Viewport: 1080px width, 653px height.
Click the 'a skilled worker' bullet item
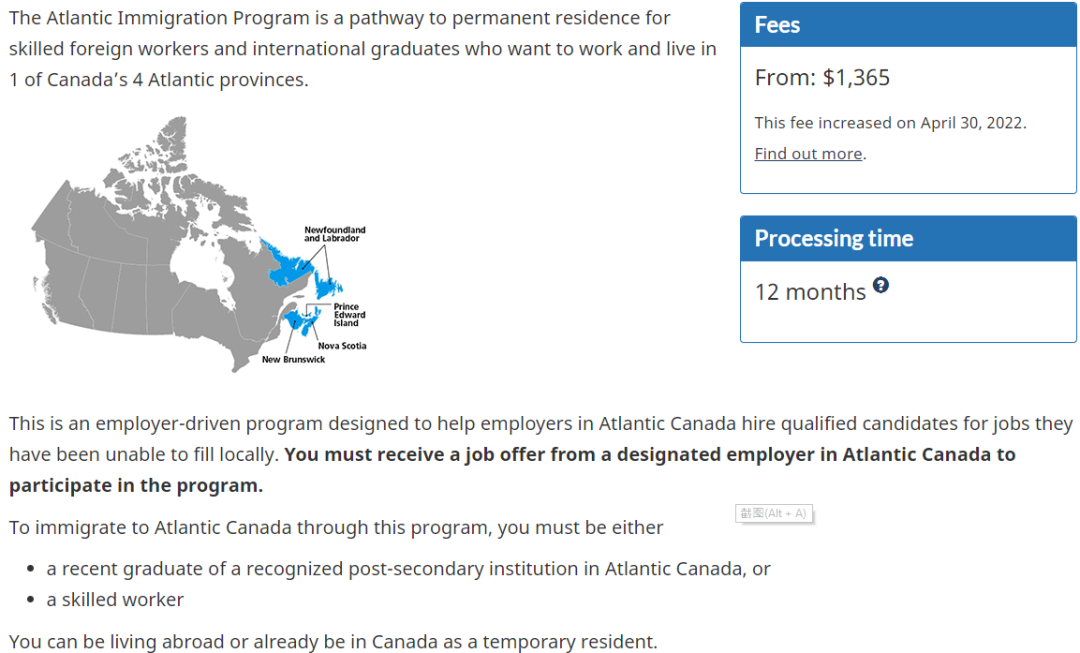point(115,600)
